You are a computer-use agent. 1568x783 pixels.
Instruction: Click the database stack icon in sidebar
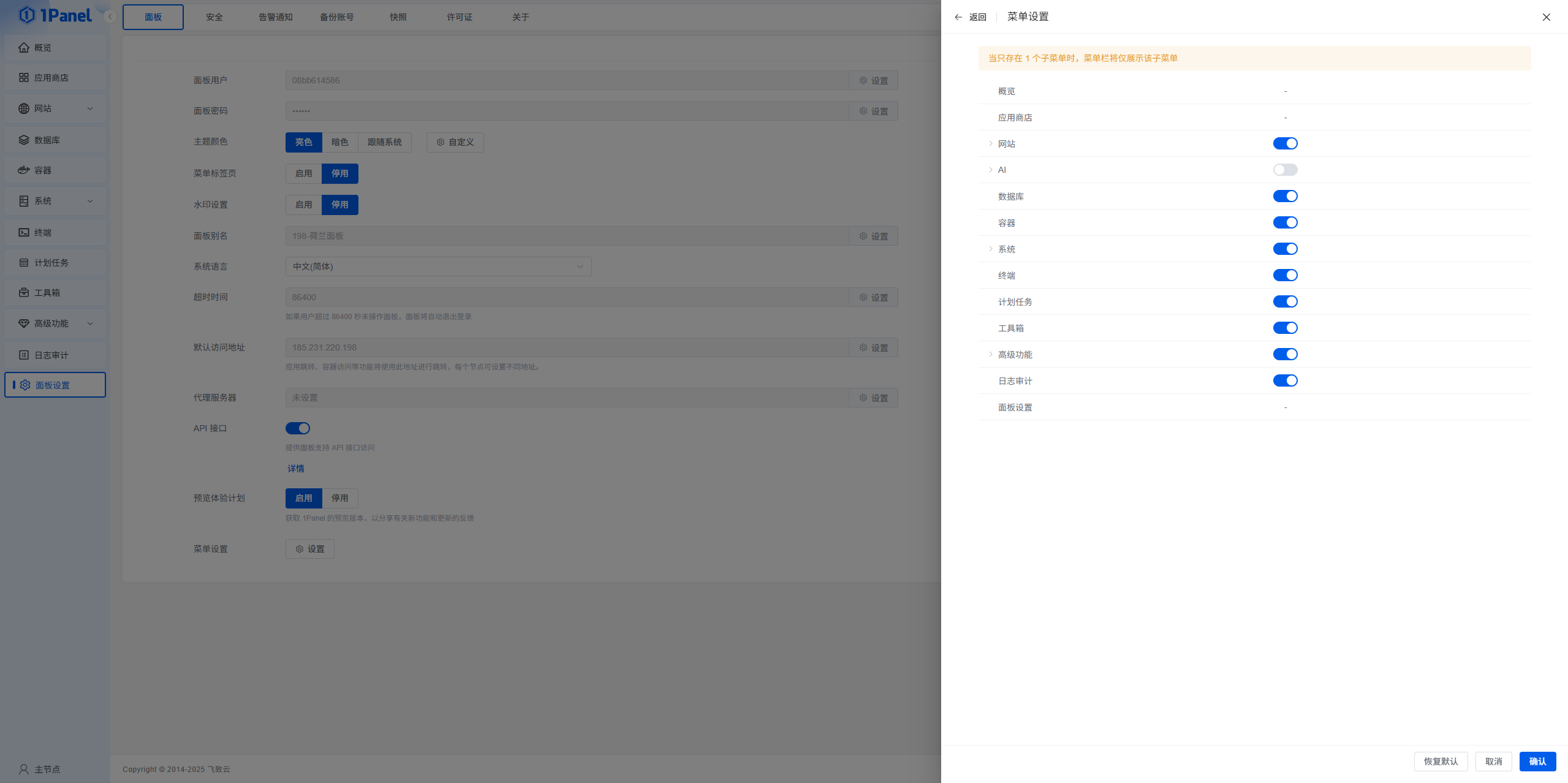(x=24, y=140)
